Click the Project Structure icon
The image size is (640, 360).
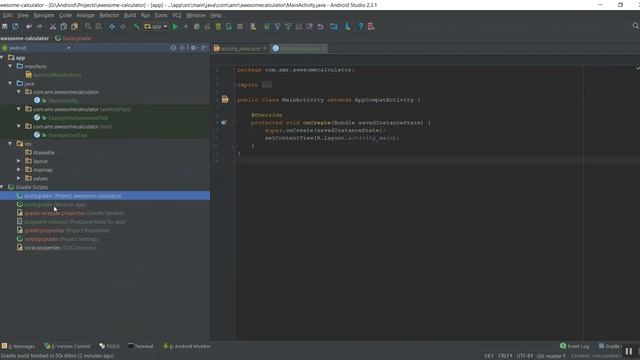pos(334,27)
